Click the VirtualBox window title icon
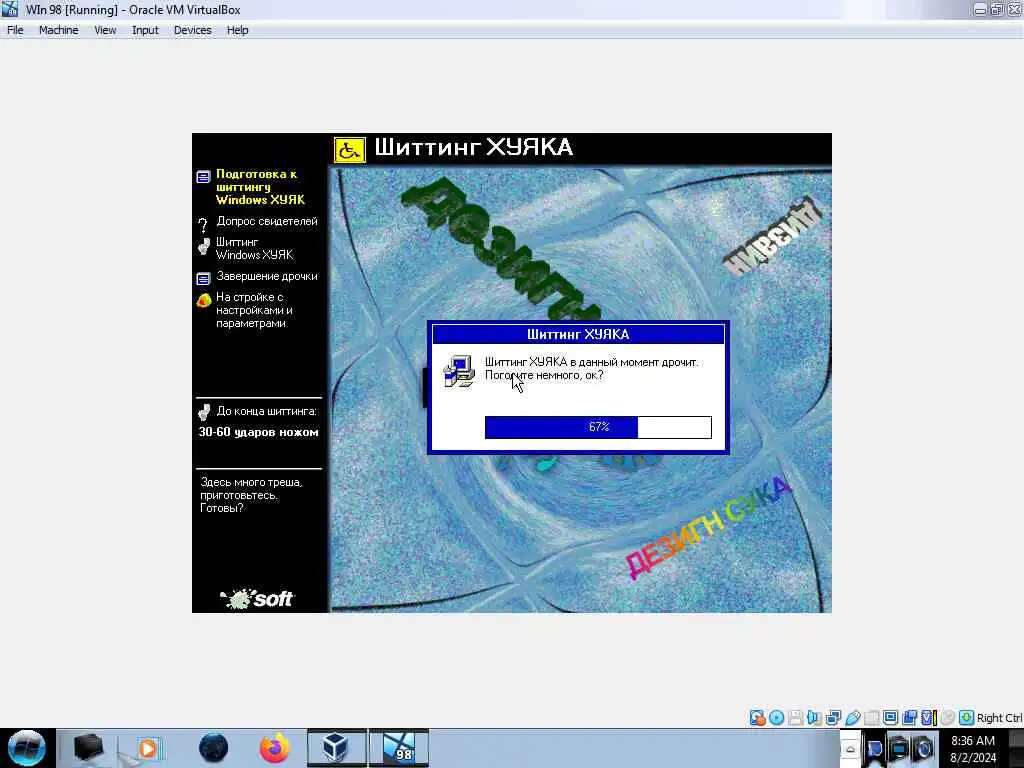Screen dimensions: 1024x768 coord(9,9)
